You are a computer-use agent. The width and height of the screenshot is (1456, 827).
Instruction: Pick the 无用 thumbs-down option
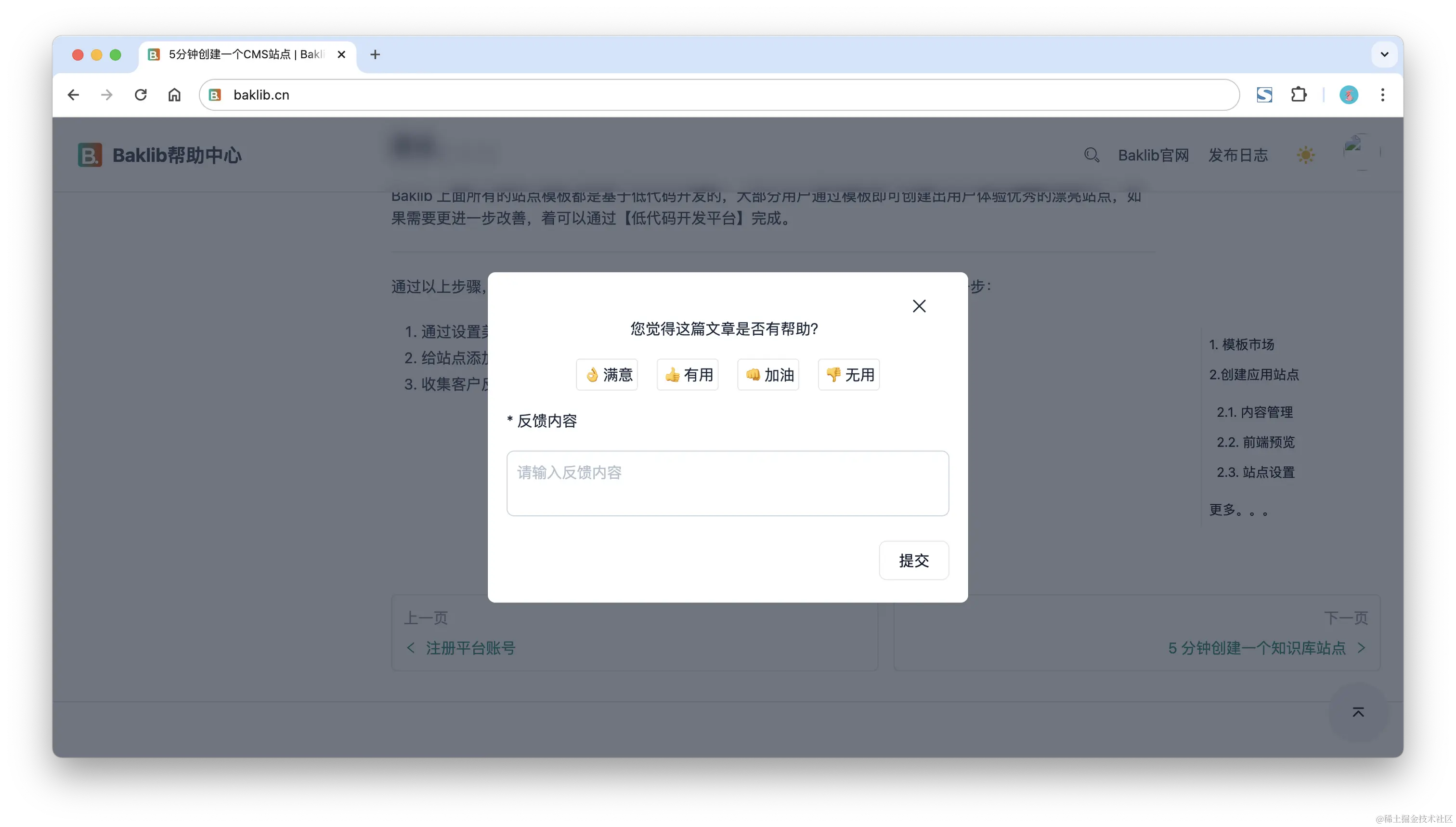click(x=849, y=375)
